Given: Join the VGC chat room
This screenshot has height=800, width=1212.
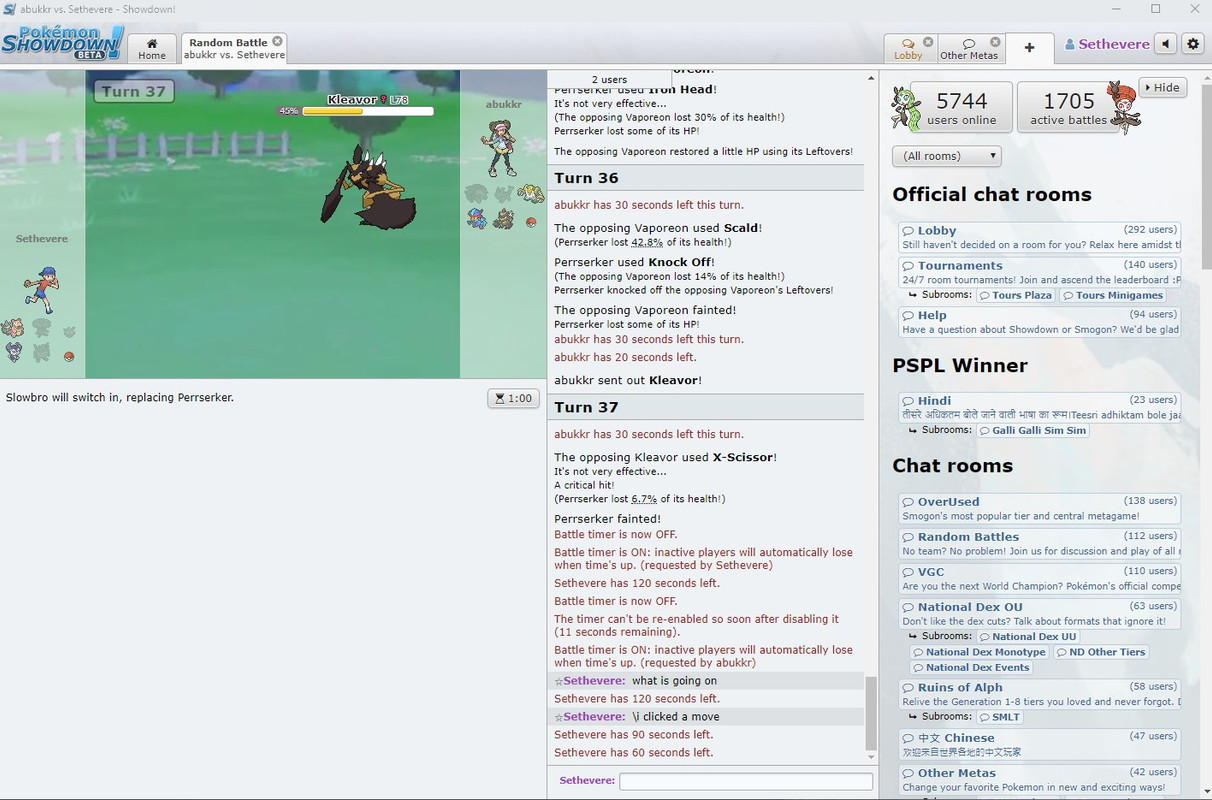Looking at the screenshot, I should click(x=1039, y=578).
